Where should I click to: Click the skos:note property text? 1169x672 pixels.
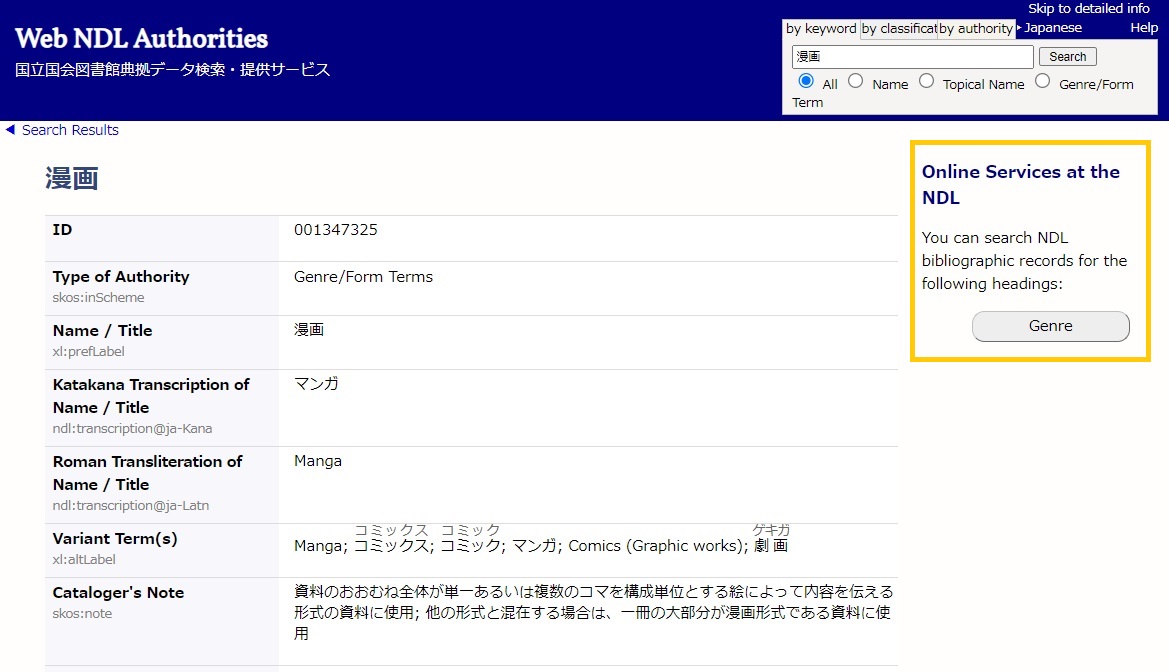point(82,614)
